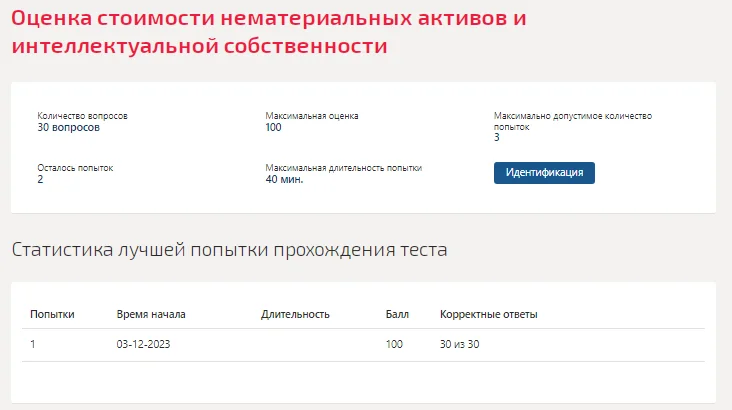Select the attempt date 03-12-2023
Viewport: 732px width, 410px height.
[x=143, y=344]
